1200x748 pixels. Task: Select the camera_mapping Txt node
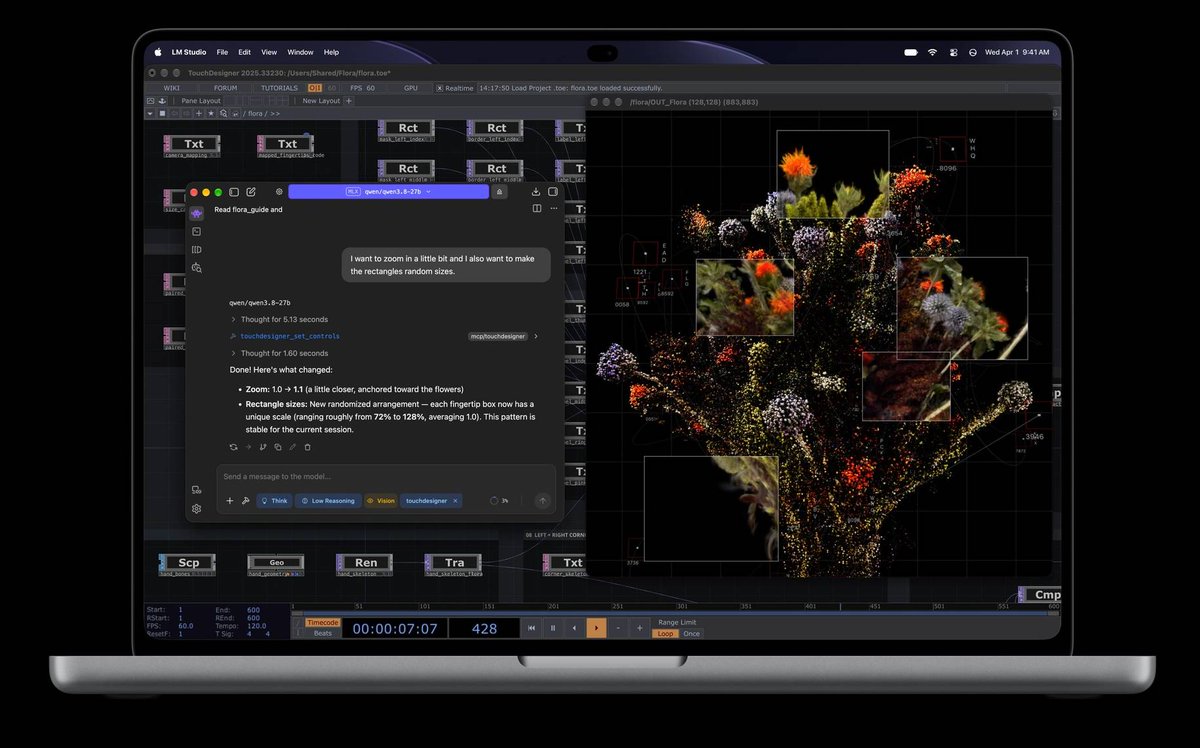click(193, 146)
